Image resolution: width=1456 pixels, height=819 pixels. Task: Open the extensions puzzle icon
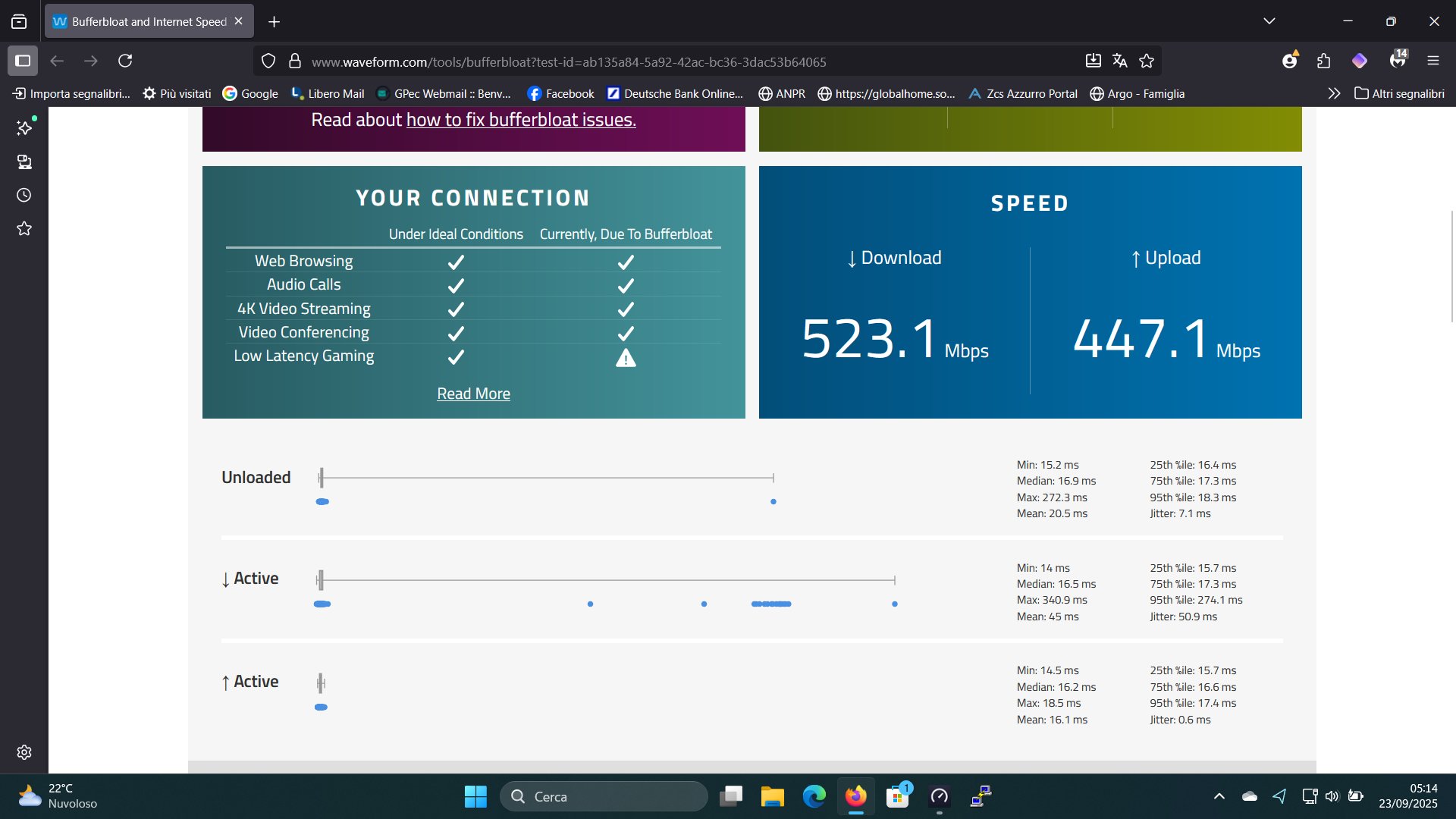tap(1323, 61)
